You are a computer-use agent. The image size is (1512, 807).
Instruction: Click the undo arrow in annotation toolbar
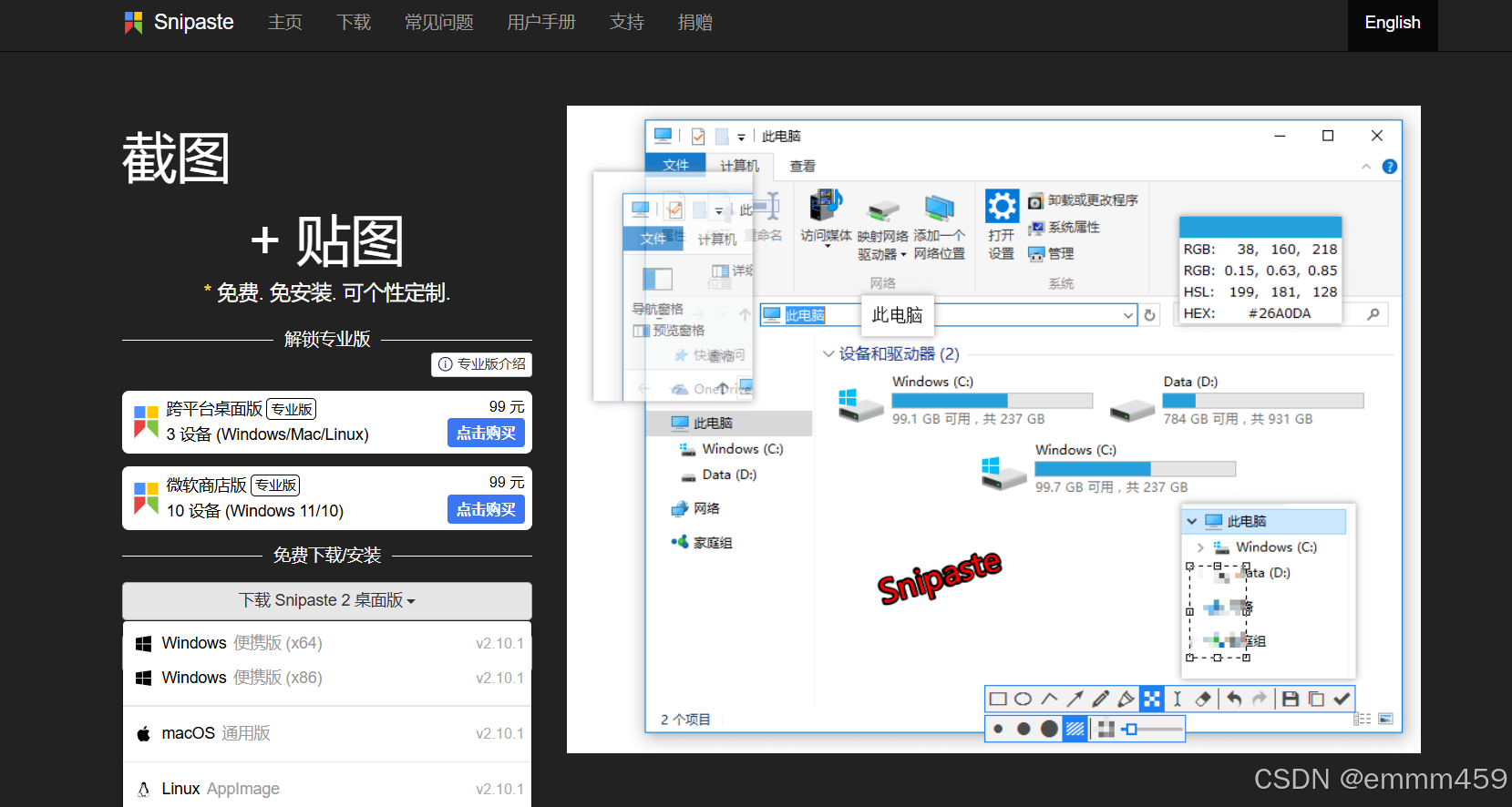tap(1234, 700)
